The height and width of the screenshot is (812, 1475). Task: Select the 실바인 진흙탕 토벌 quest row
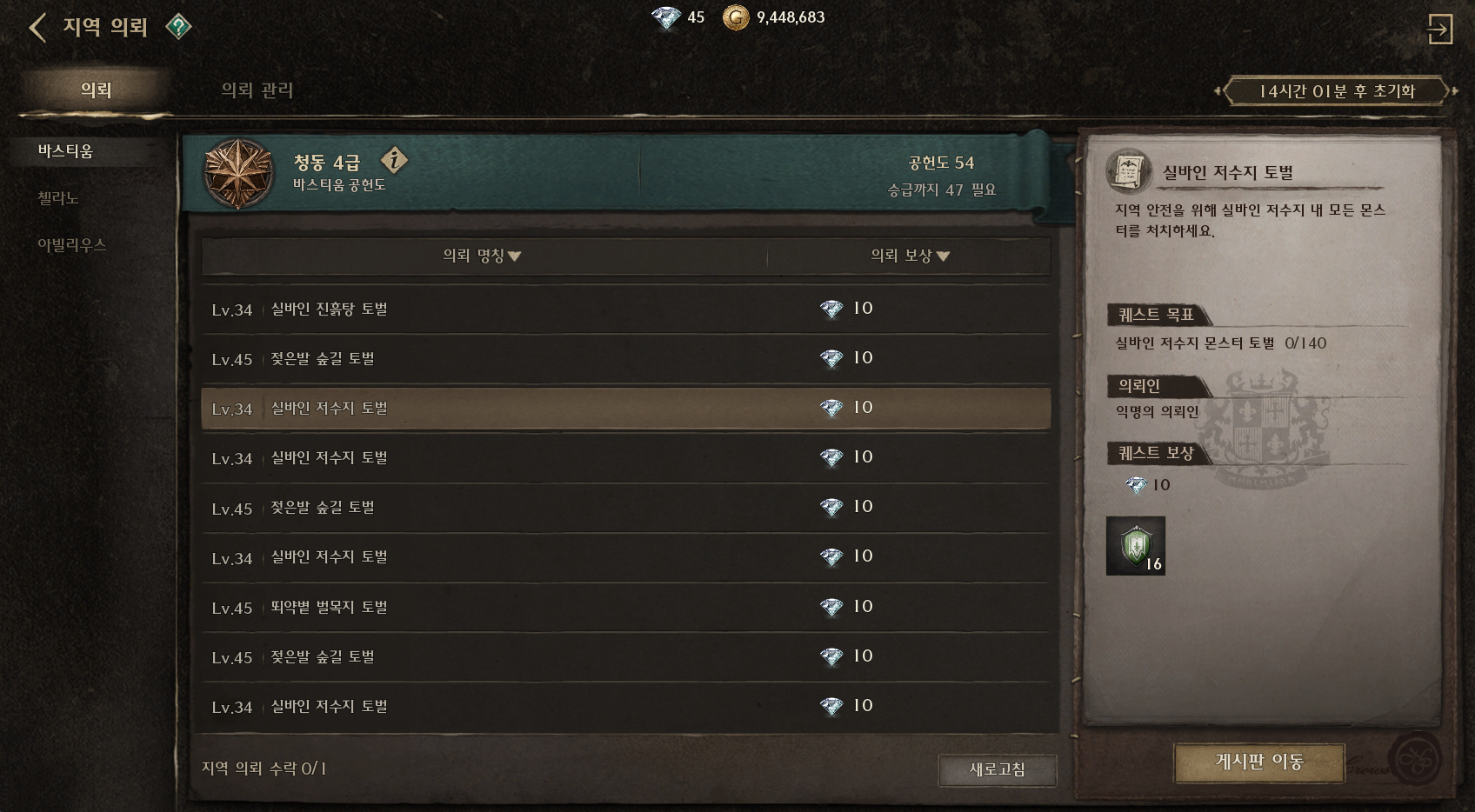625,309
